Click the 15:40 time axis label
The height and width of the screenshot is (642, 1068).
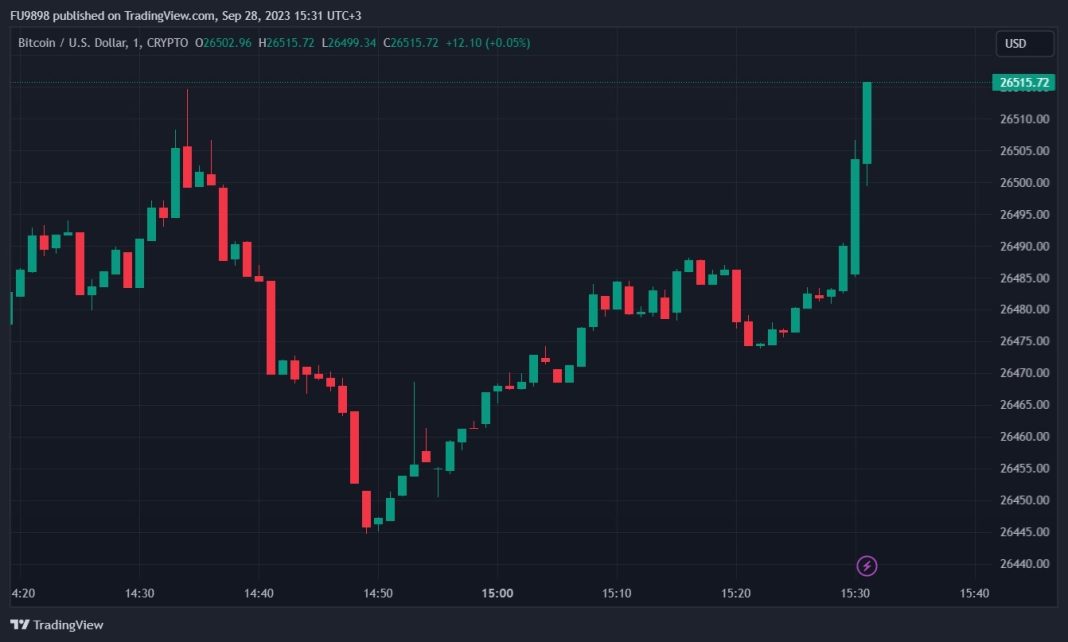[x=974, y=594]
